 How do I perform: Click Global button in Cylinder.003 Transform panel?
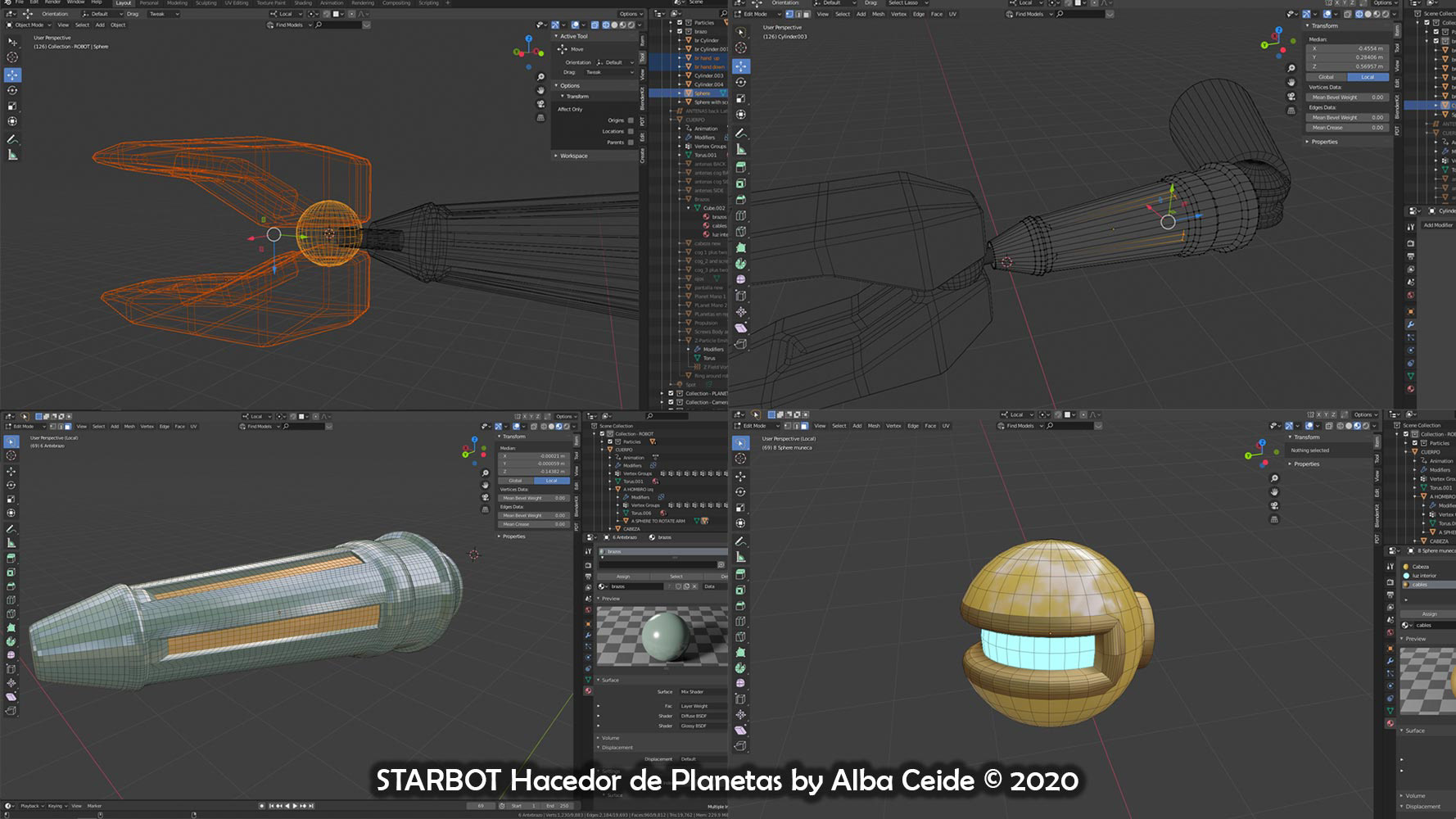[x=1327, y=77]
